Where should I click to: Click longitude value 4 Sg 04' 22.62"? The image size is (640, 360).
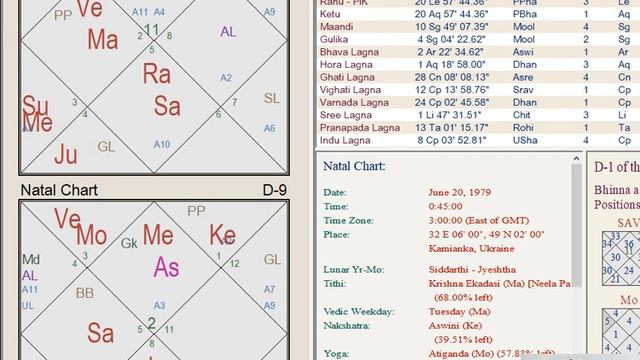click(451, 40)
